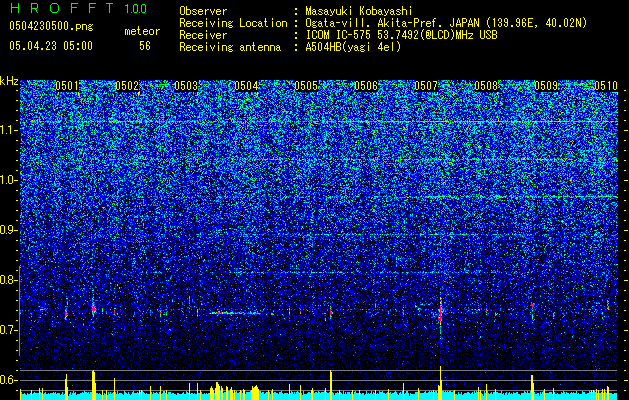Click the version number 1.0.0
The height and width of the screenshot is (400, 629).
[x=136, y=8]
